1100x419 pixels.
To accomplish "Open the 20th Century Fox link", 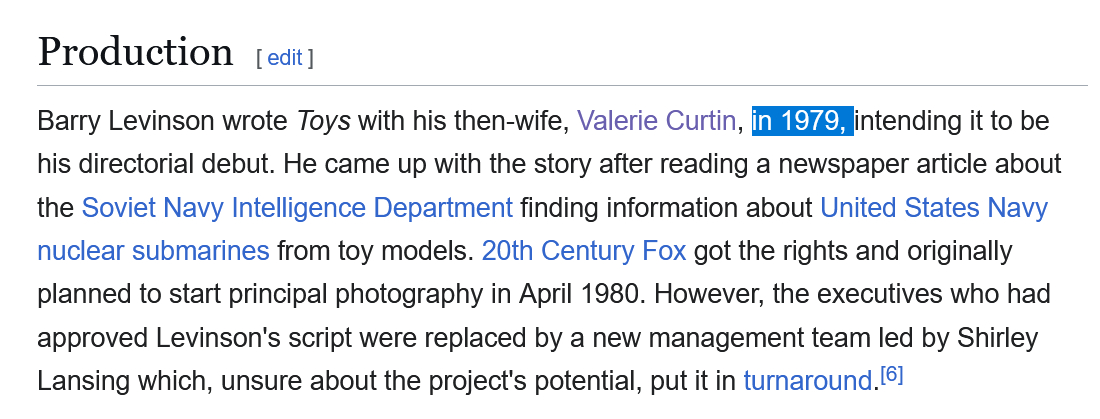I will pyautogui.click(x=583, y=250).
